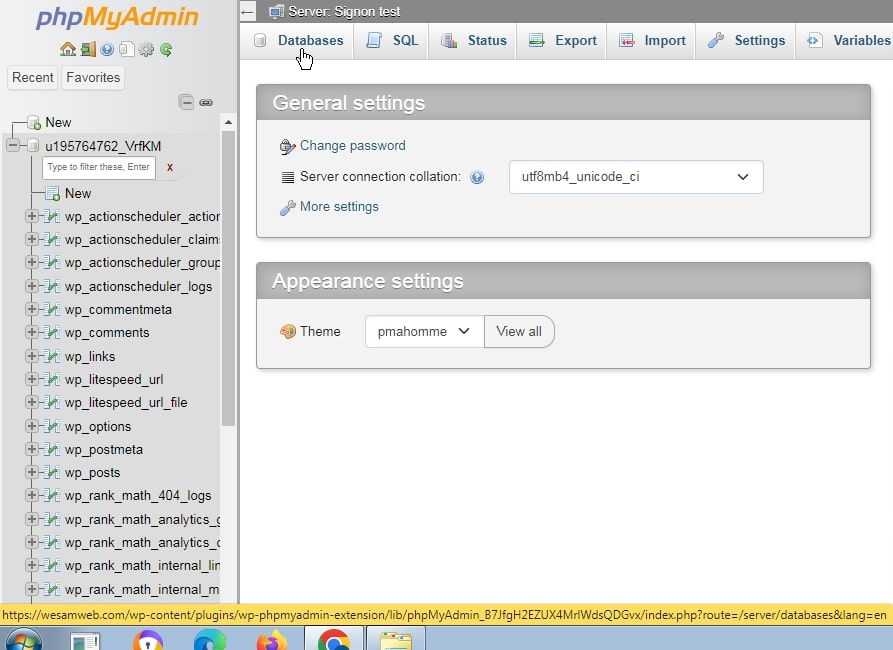Click the wp_comments table icon
Image resolution: width=893 pixels, height=650 pixels.
[52, 332]
